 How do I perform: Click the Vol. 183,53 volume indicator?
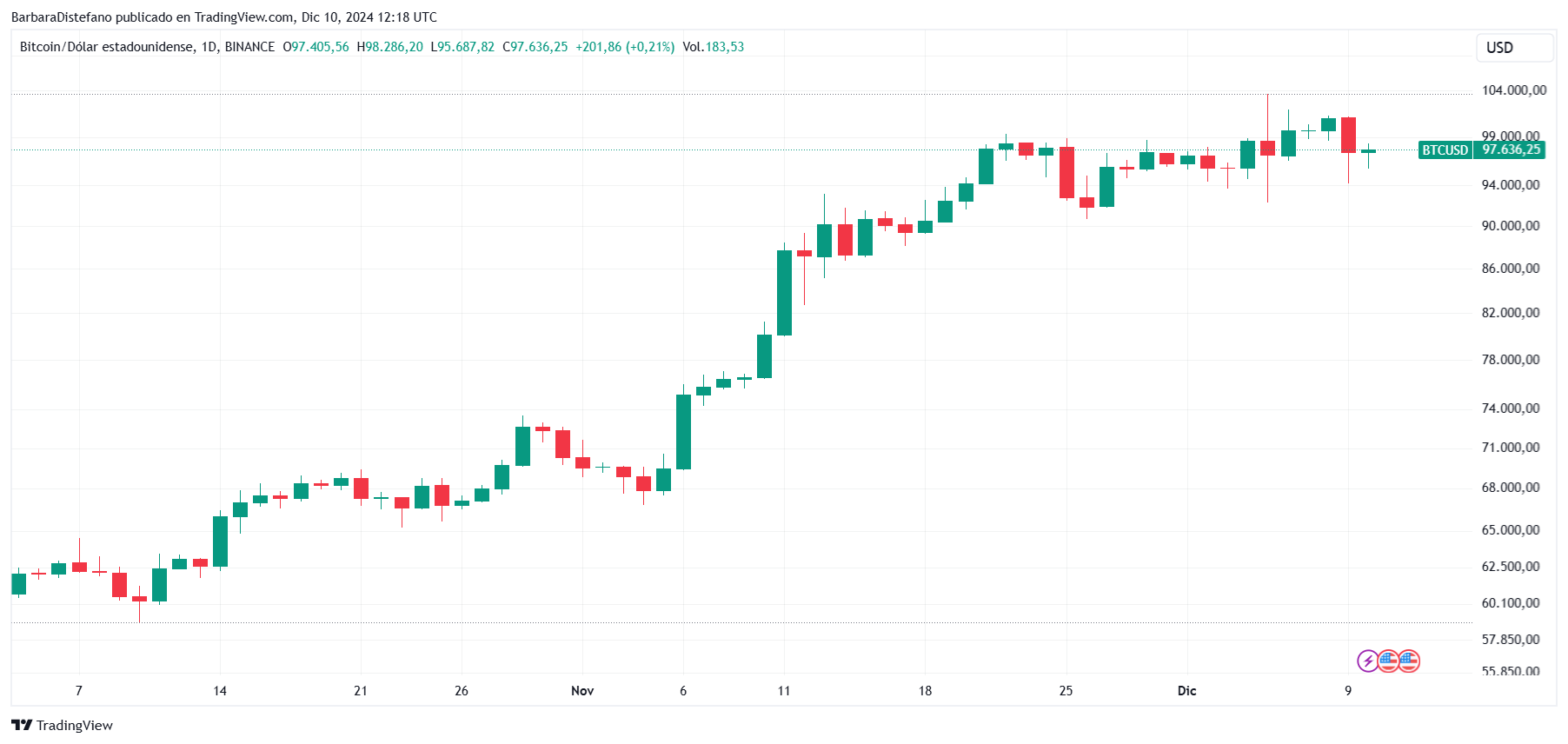click(714, 47)
